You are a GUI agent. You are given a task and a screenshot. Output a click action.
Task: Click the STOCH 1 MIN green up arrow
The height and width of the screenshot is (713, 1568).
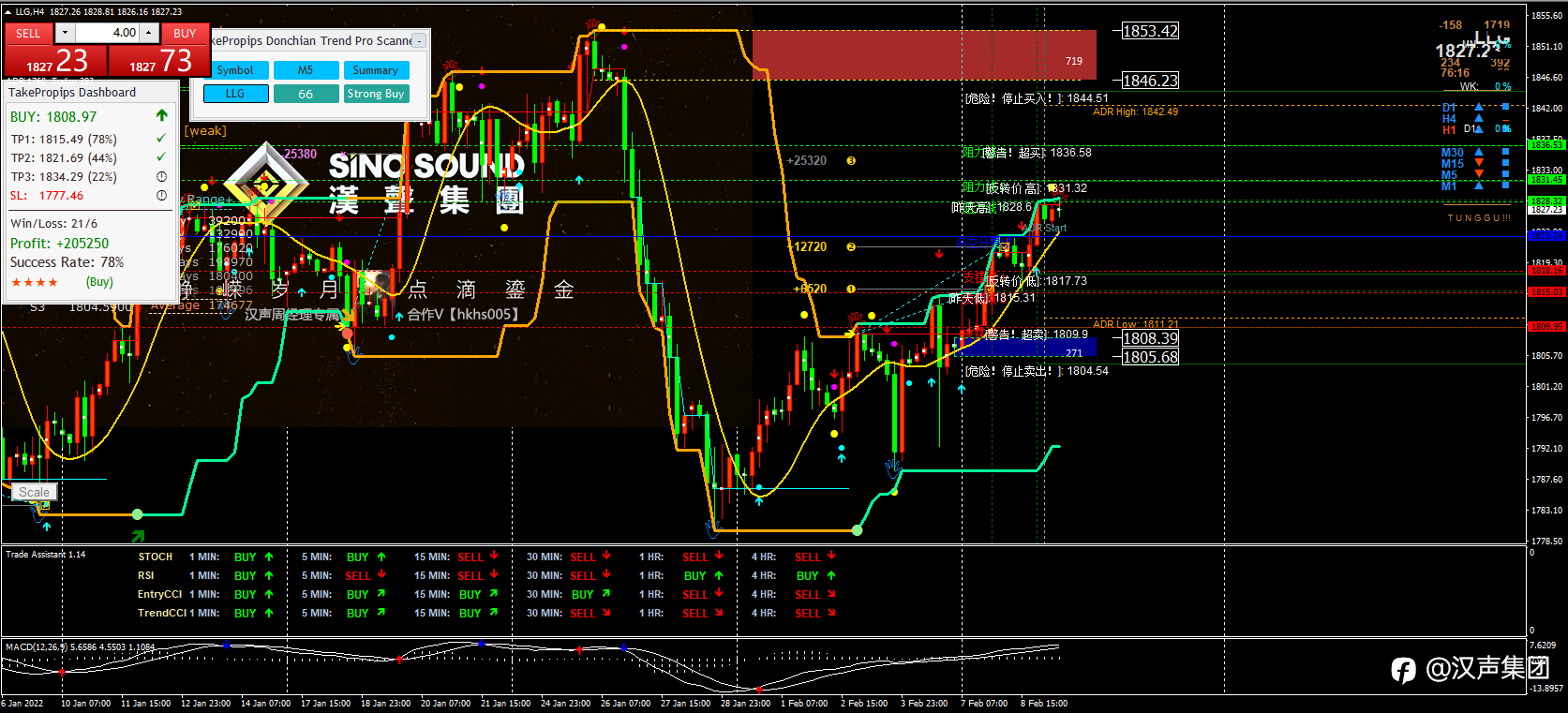(269, 557)
